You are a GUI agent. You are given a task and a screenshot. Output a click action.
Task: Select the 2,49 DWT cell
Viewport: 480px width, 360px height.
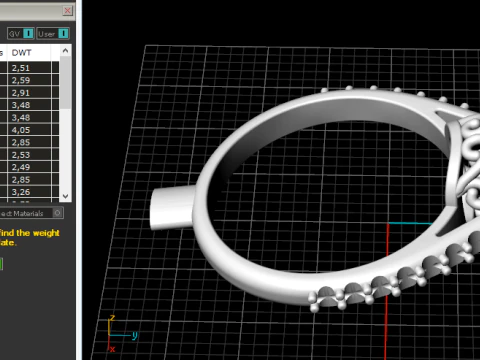29,167
